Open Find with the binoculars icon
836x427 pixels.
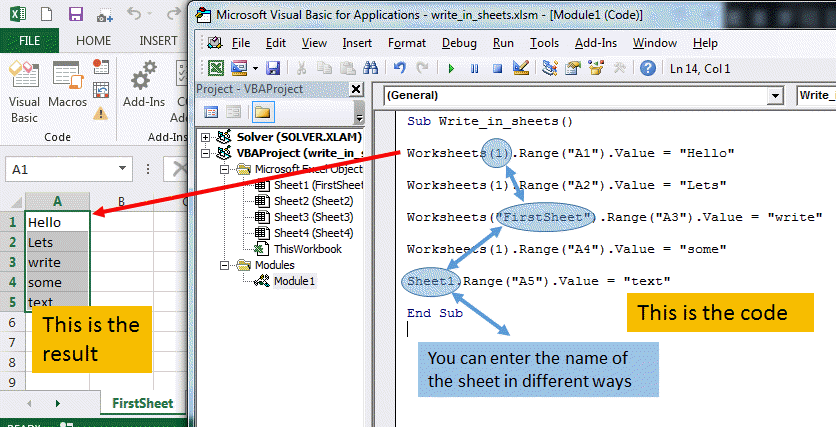tap(371, 68)
